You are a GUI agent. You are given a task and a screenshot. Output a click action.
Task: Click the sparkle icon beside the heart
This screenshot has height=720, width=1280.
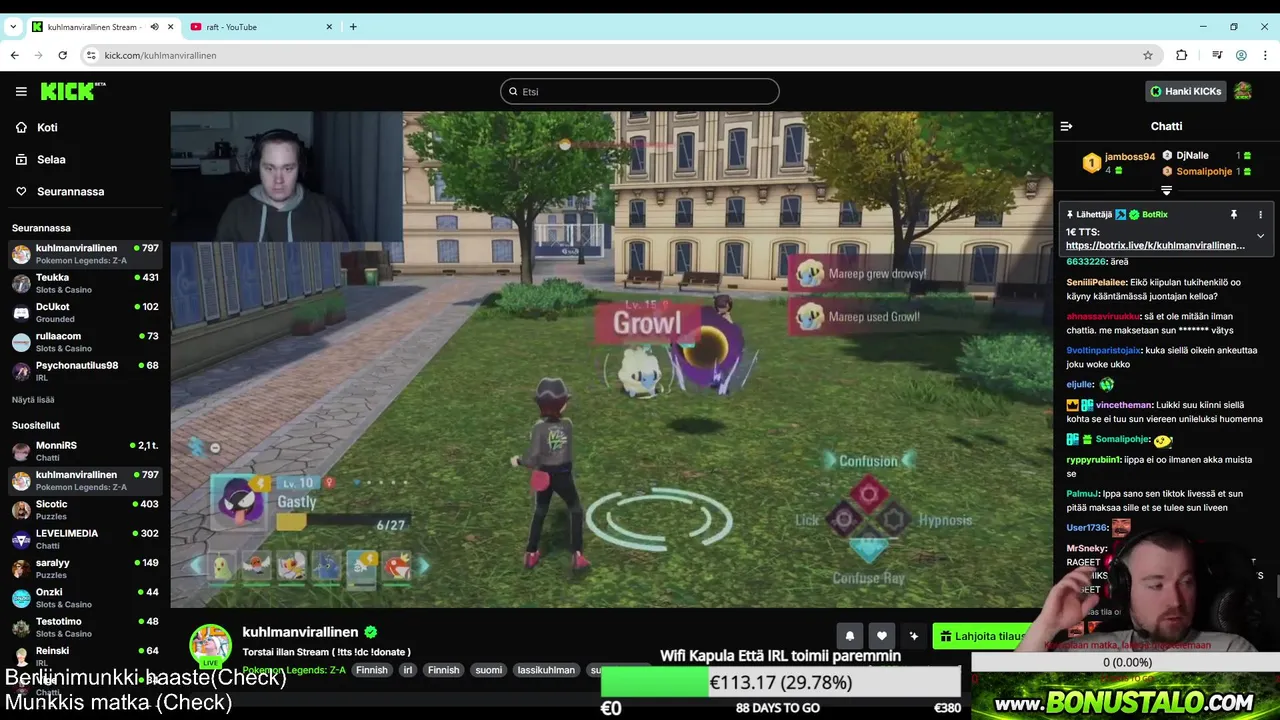pos(913,636)
